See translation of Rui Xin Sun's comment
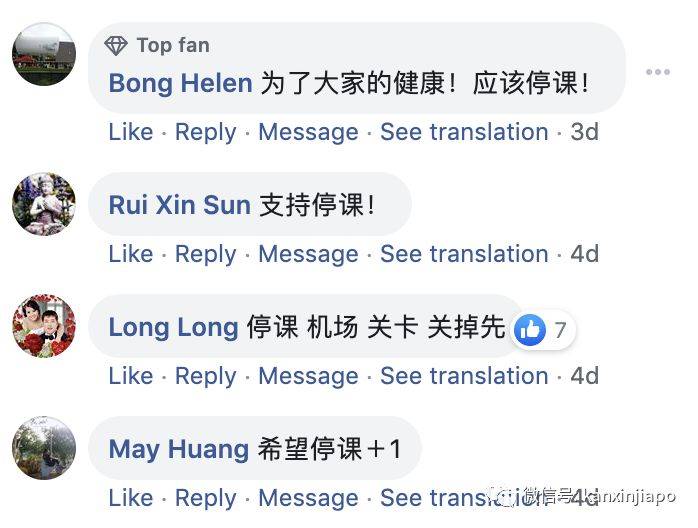The image size is (698, 528). point(464,254)
